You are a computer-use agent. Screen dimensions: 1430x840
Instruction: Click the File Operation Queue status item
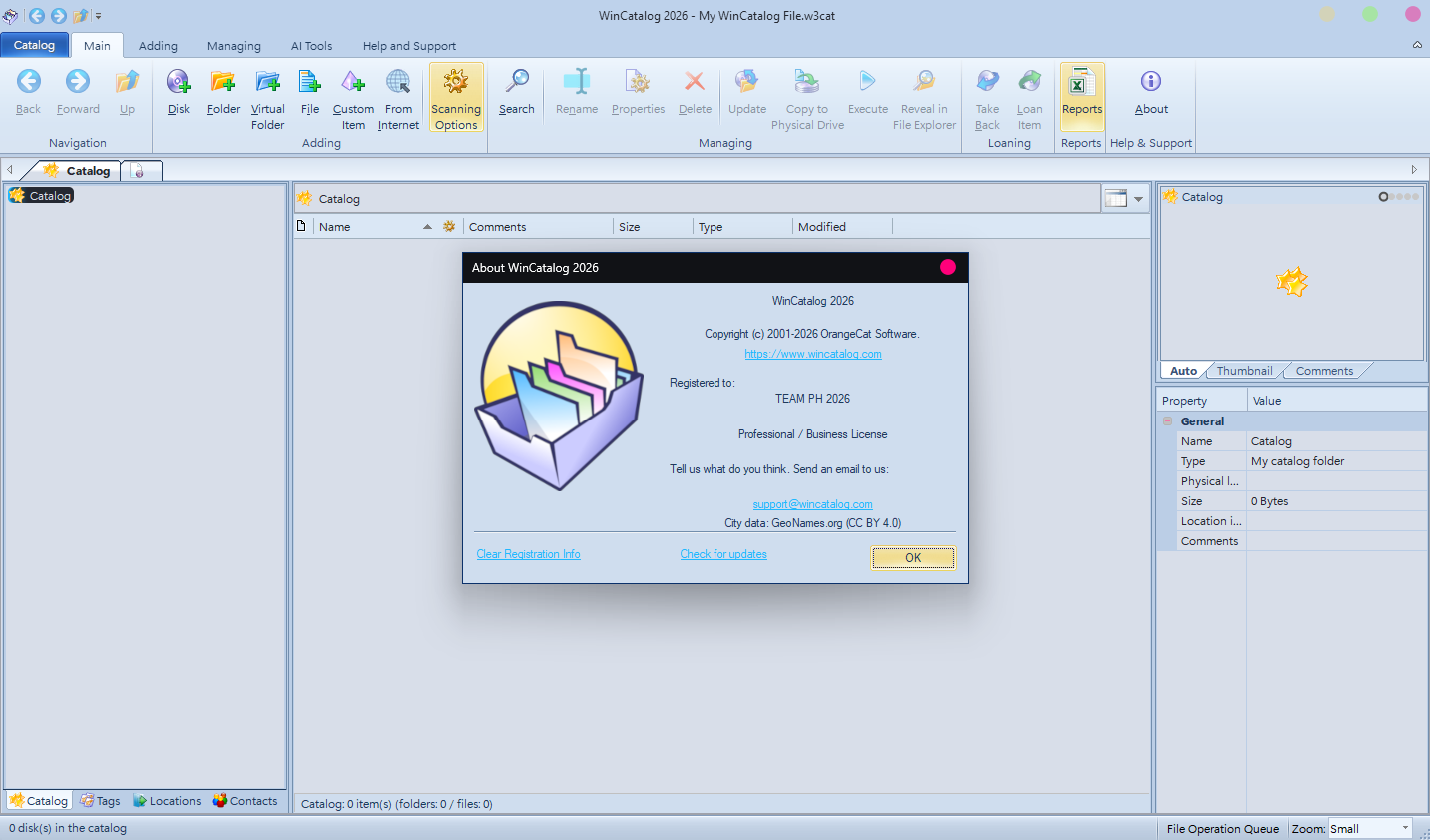1223,829
